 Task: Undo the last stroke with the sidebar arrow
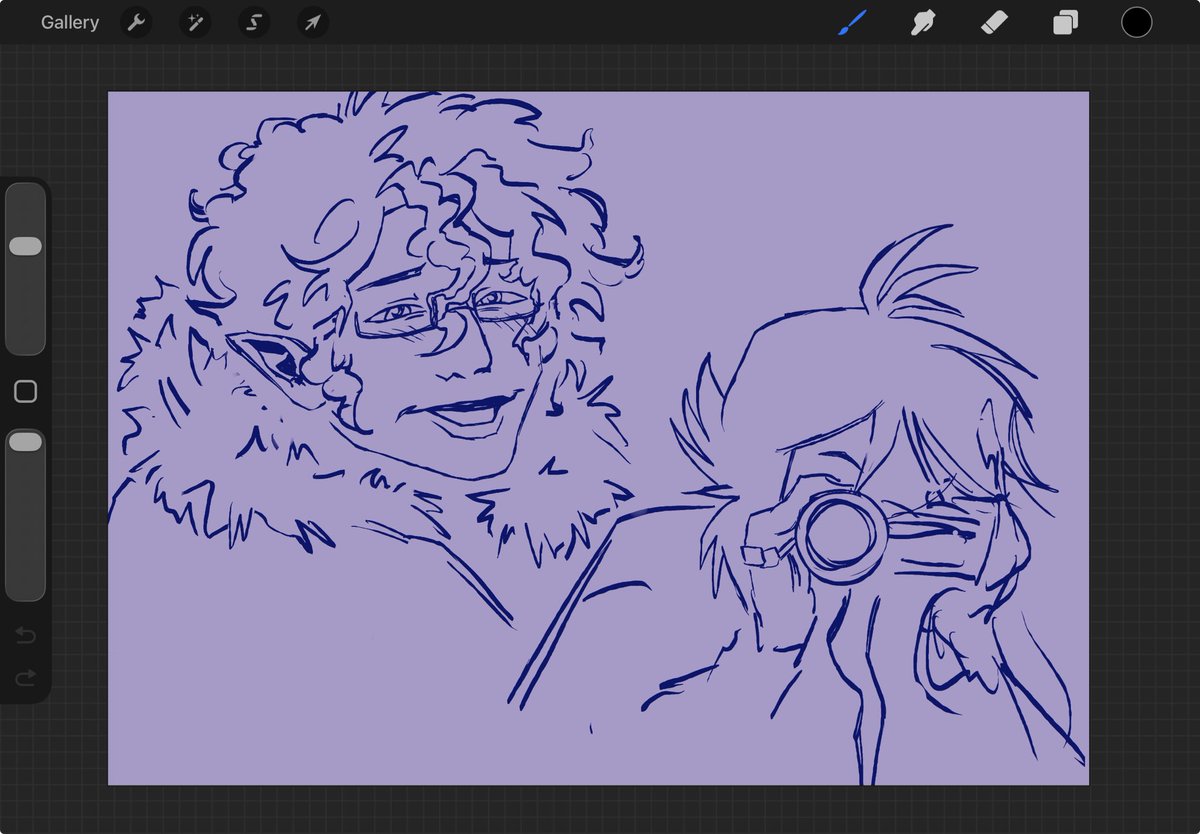coord(26,636)
